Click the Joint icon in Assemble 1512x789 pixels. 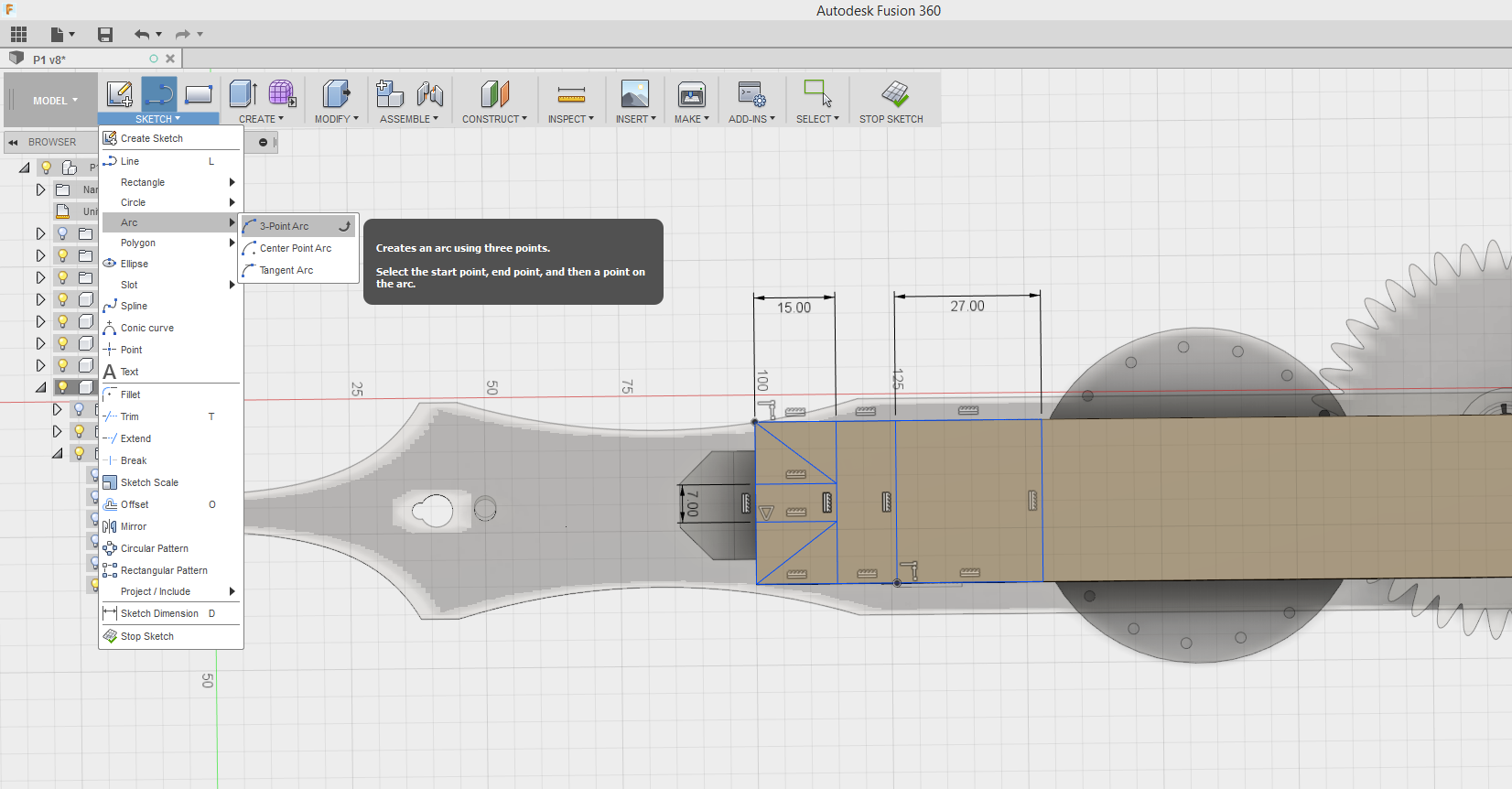430,93
